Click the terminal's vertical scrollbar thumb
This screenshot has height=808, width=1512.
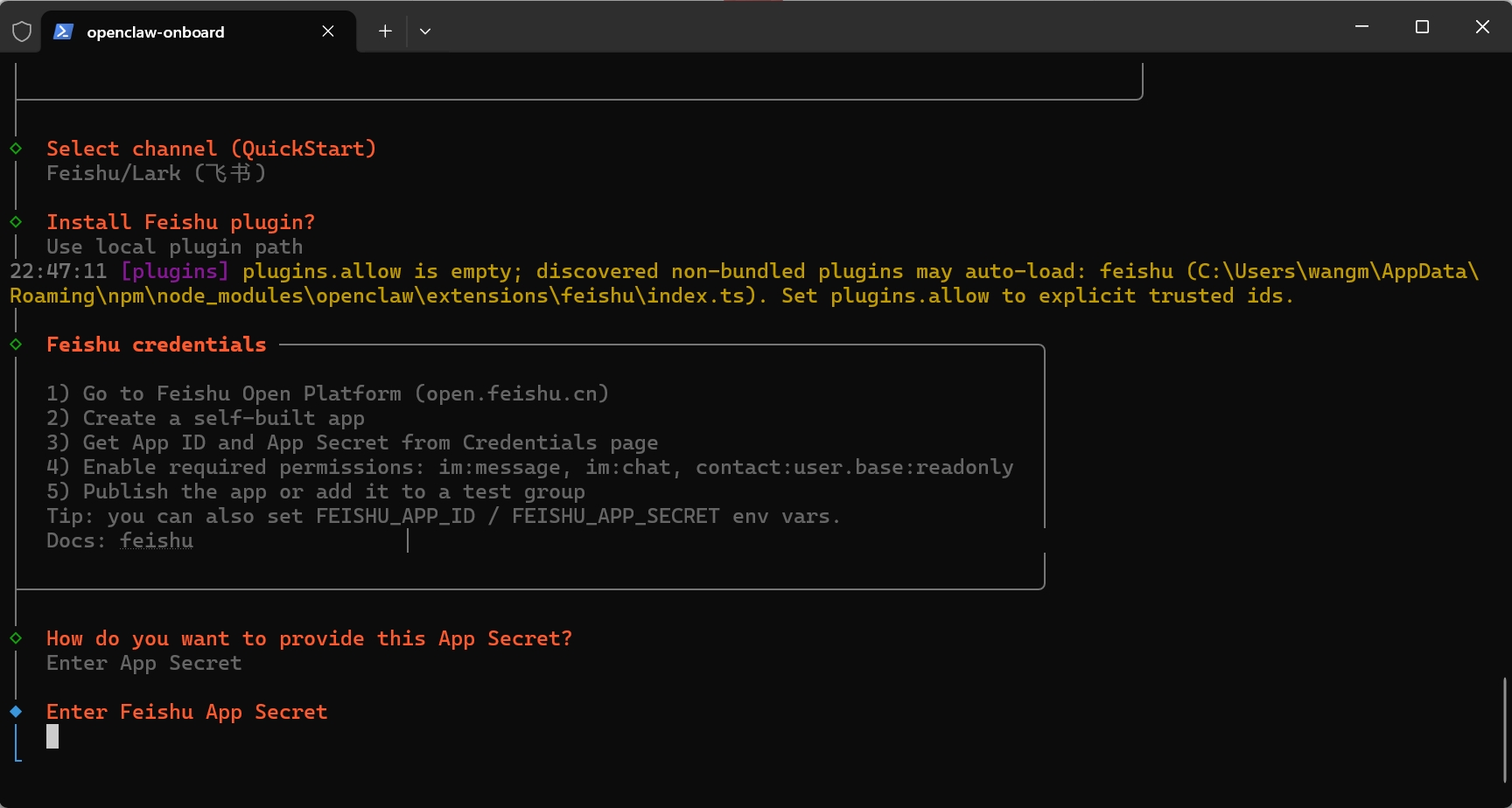point(1505,729)
